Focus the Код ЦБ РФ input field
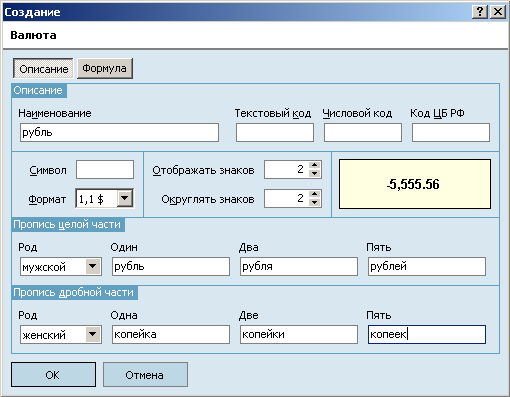The width and height of the screenshot is (510, 397). pyautogui.click(x=451, y=132)
